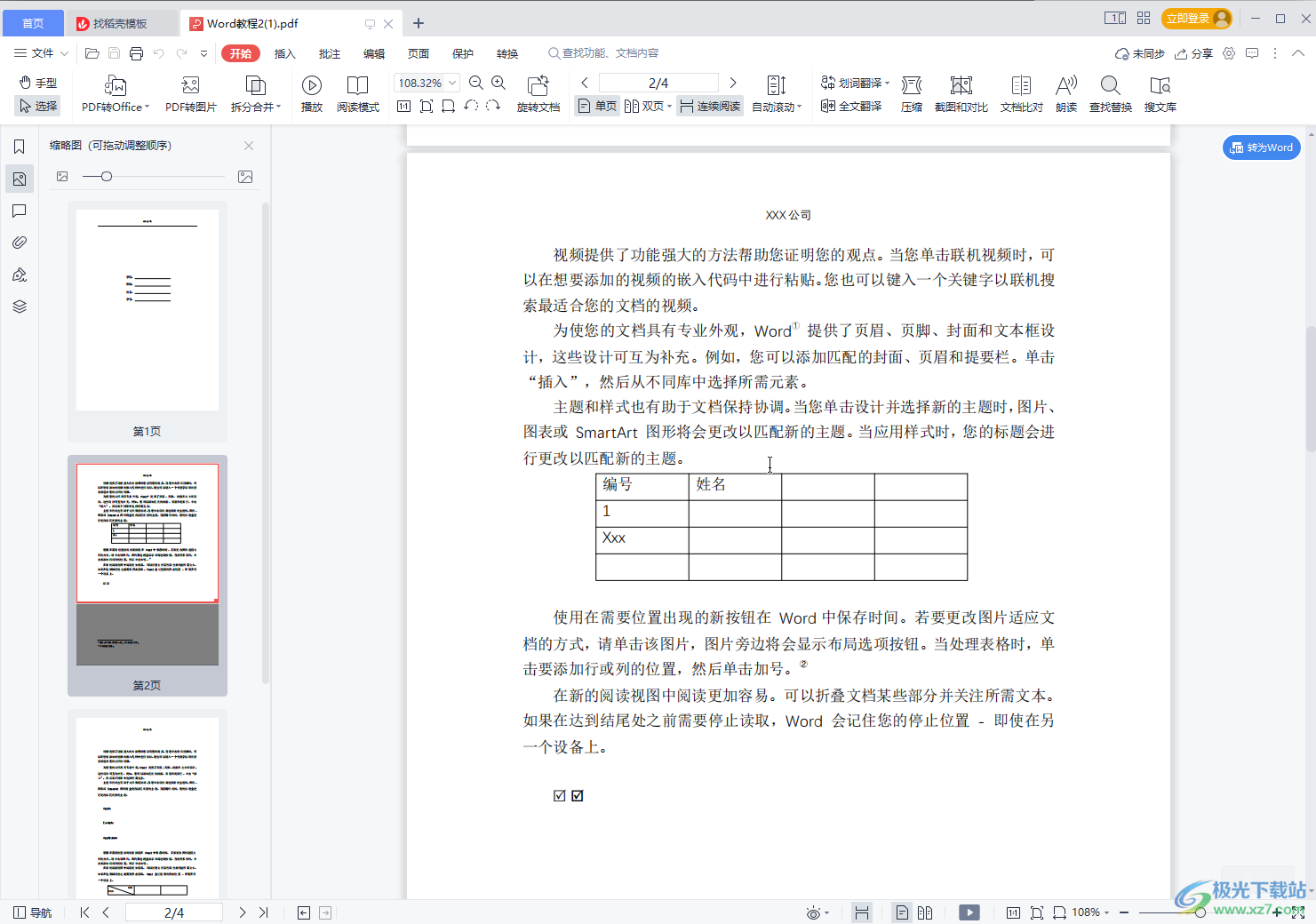Click the toolbar page number field 2/4
The width and height of the screenshot is (1316, 924).
pyautogui.click(x=658, y=83)
